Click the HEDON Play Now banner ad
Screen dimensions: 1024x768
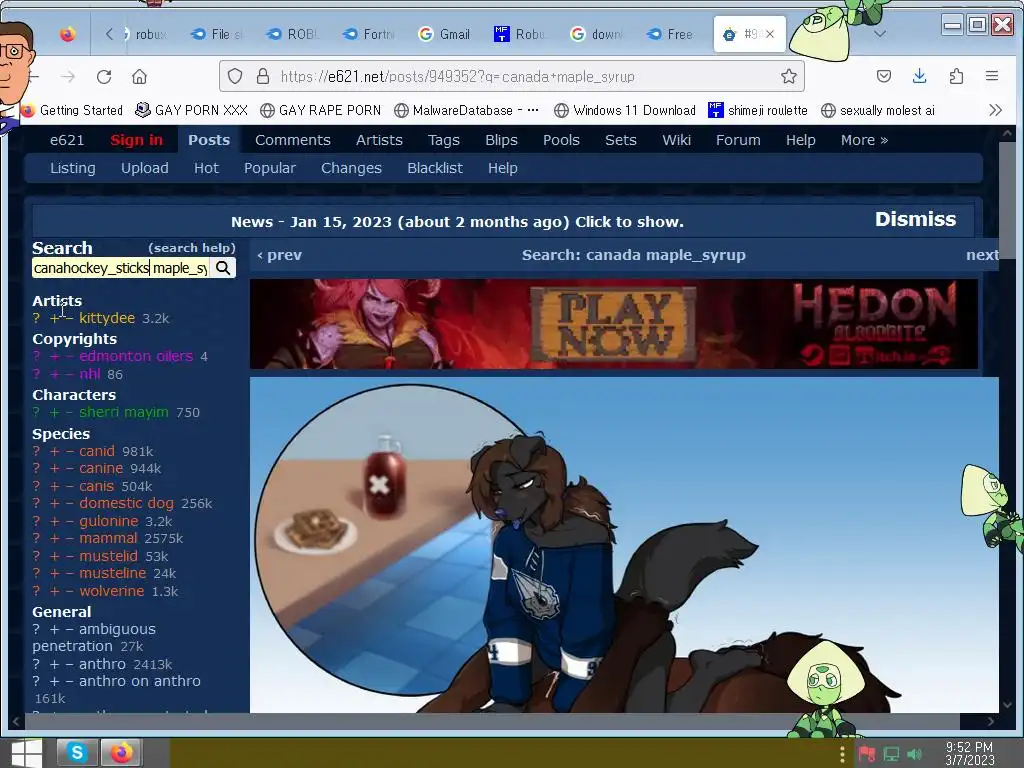(x=614, y=324)
